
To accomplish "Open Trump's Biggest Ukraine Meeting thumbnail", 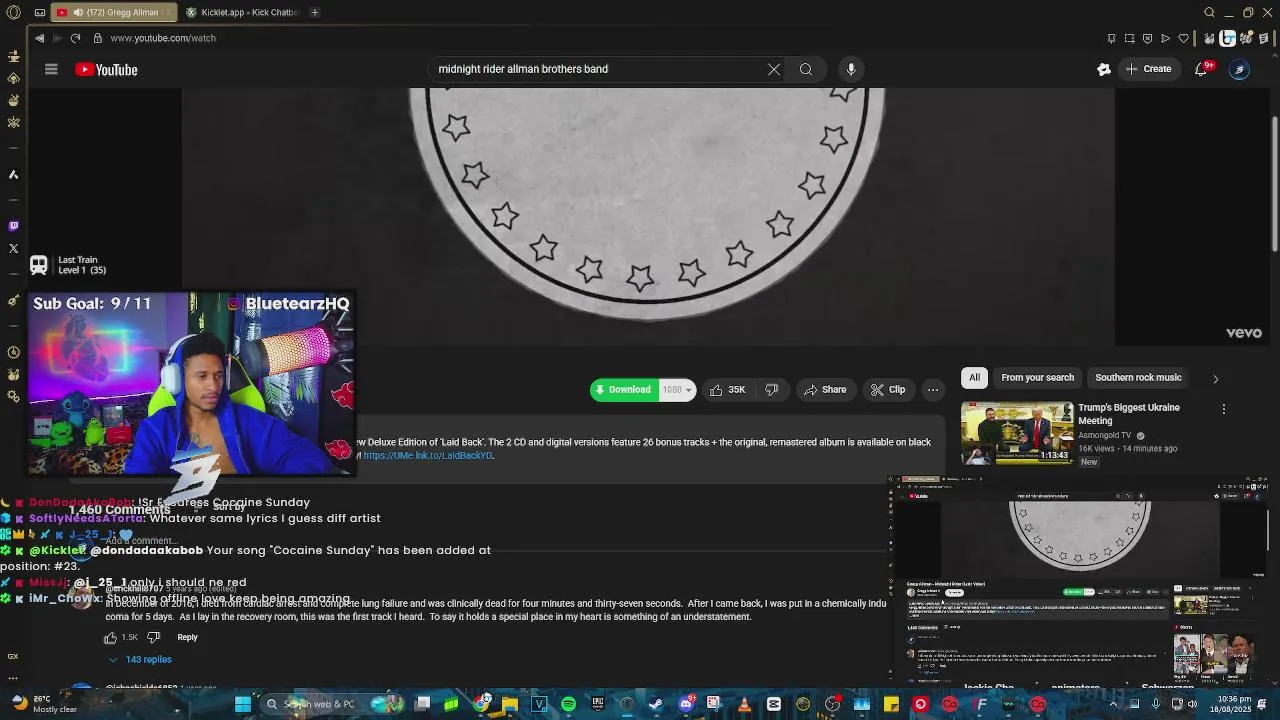I will (x=1016, y=433).
